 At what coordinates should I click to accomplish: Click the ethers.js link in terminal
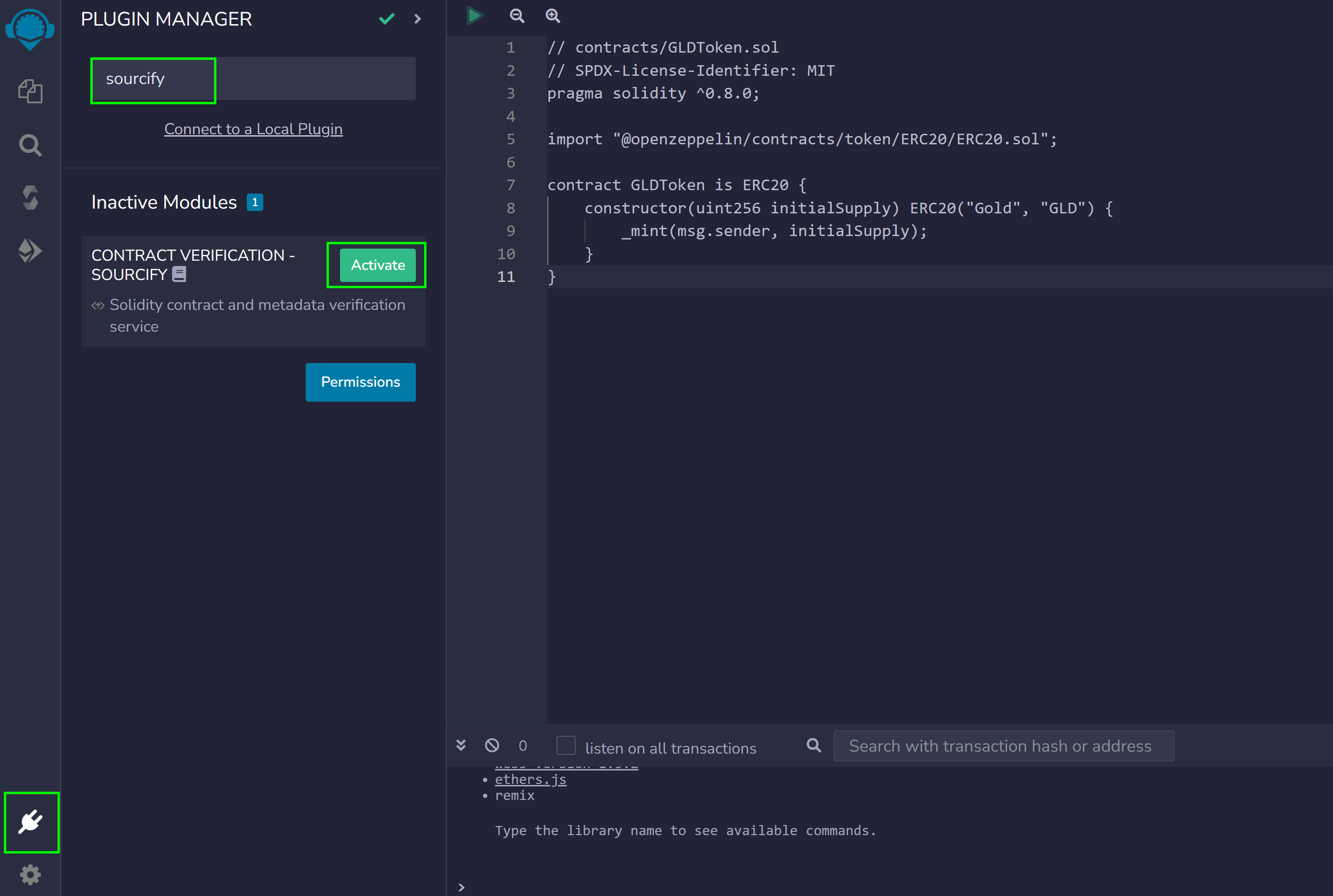click(x=530, y=780)
